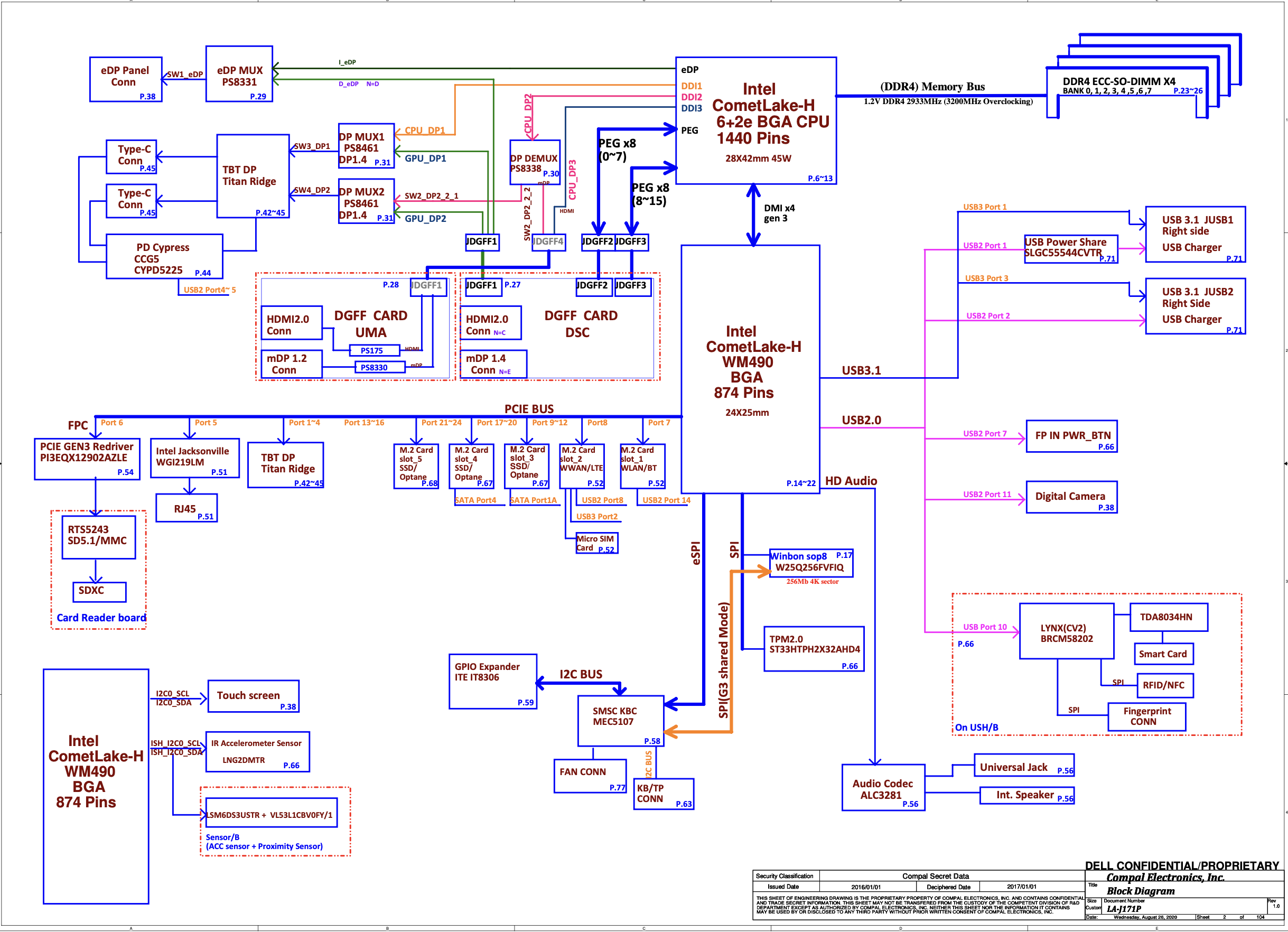Click the SDXC block
Image resolution: width=1288 pixels, height=932 pixels.
click(x=99, y=592)
